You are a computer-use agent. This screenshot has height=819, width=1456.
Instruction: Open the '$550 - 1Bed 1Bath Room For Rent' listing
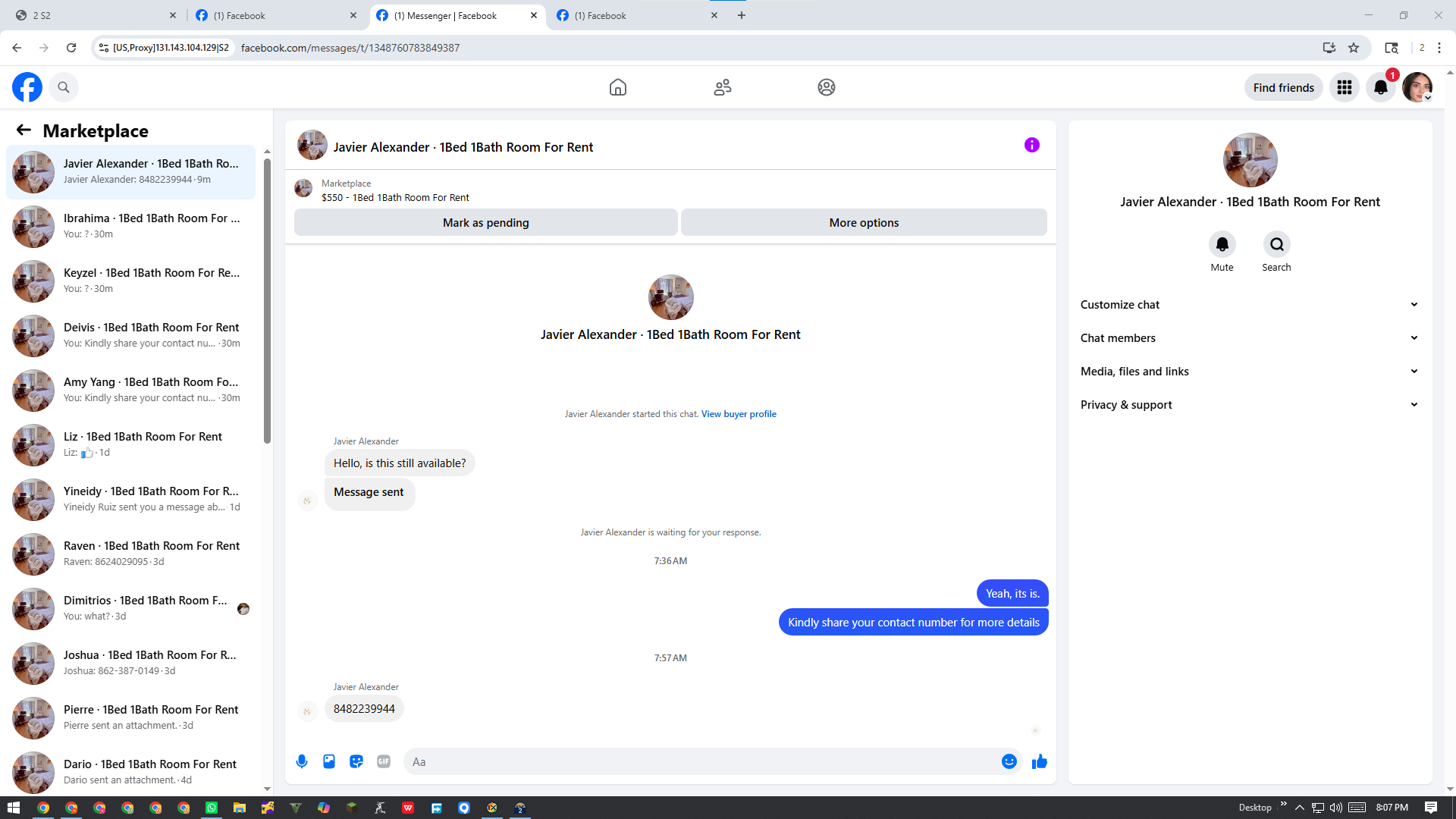pos(395,198)
